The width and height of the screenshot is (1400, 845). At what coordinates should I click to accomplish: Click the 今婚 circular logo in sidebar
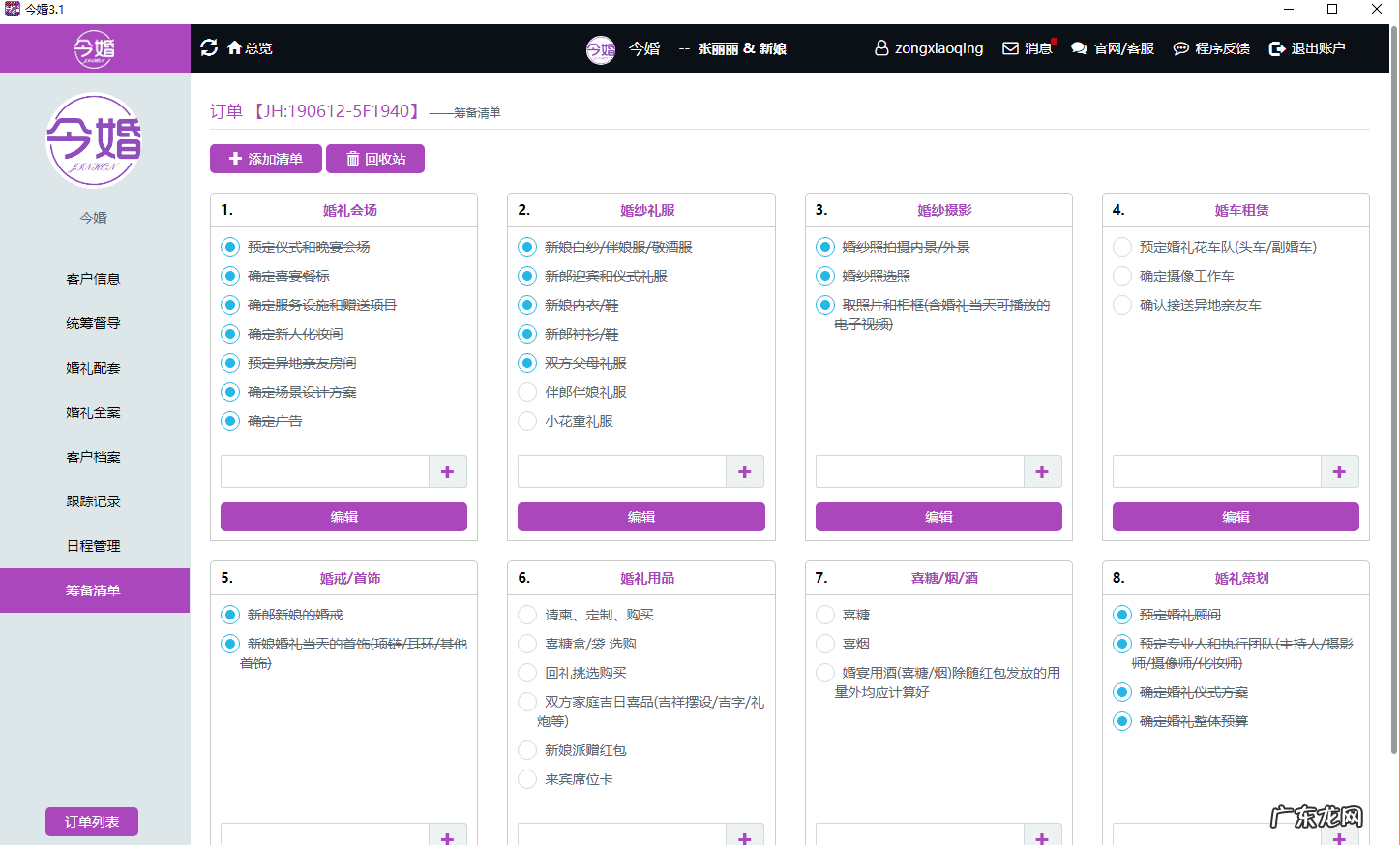point(93,139)
